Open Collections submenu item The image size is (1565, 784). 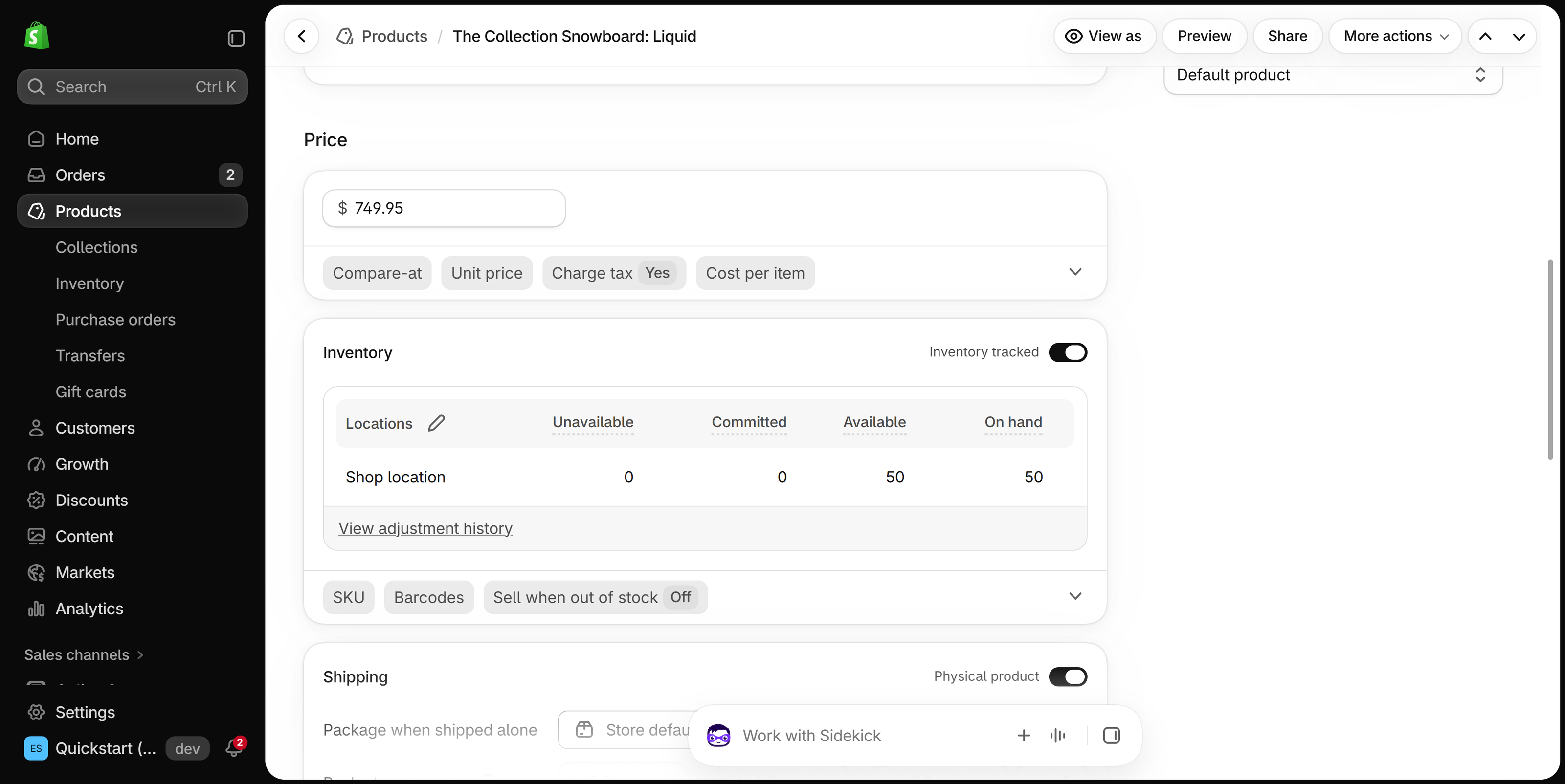[97, 247]
